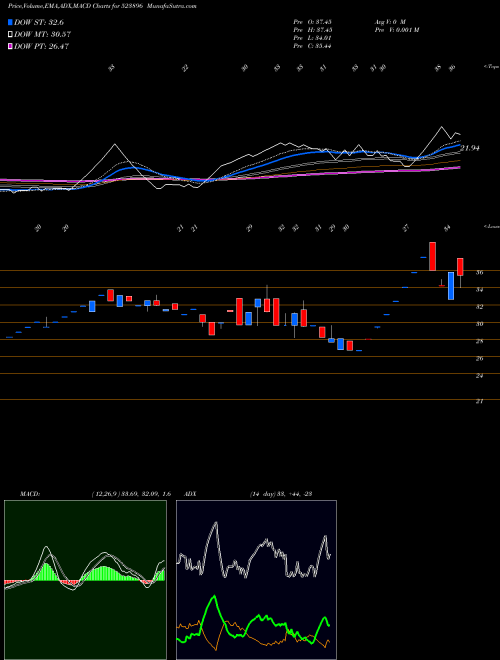Click the 21.94 value on the EMA chart
500x660 pixels.
point(470,148)
